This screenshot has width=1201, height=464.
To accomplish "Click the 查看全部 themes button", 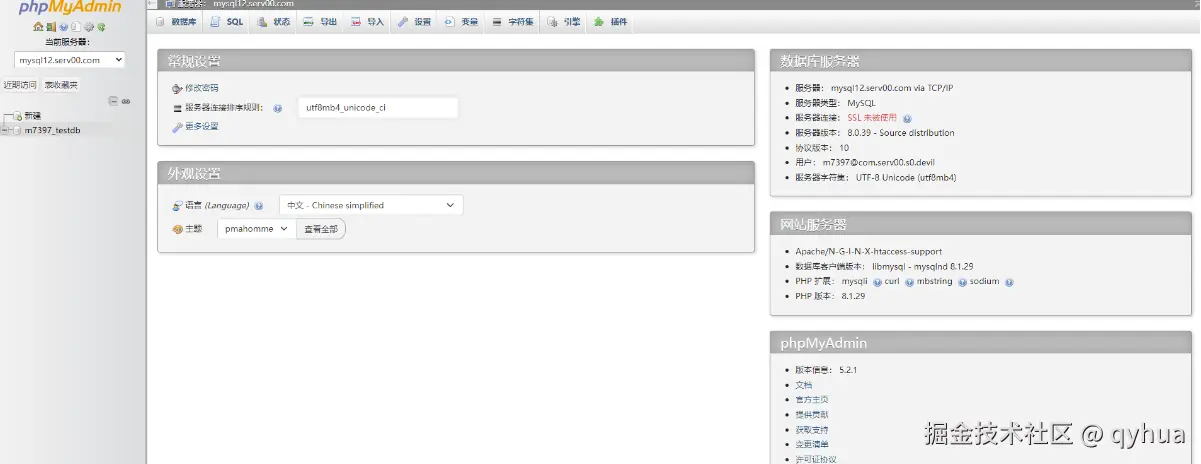I will coord(321,229).
